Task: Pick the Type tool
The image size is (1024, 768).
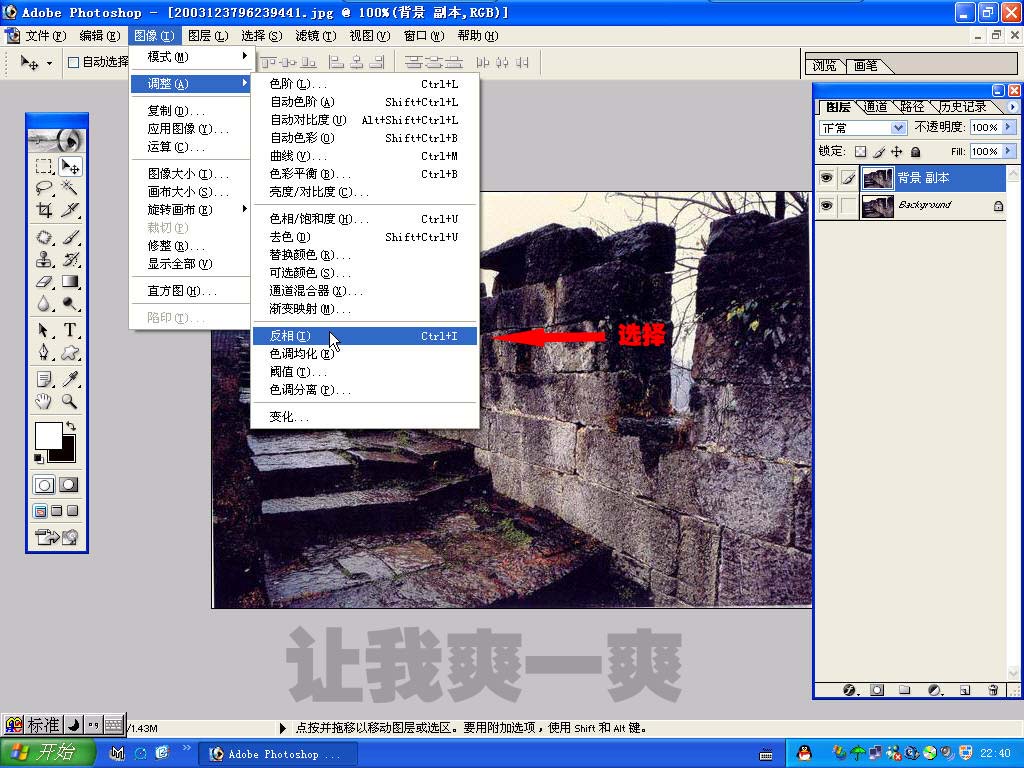Action: pyautogui.click(x=70, y=330)
